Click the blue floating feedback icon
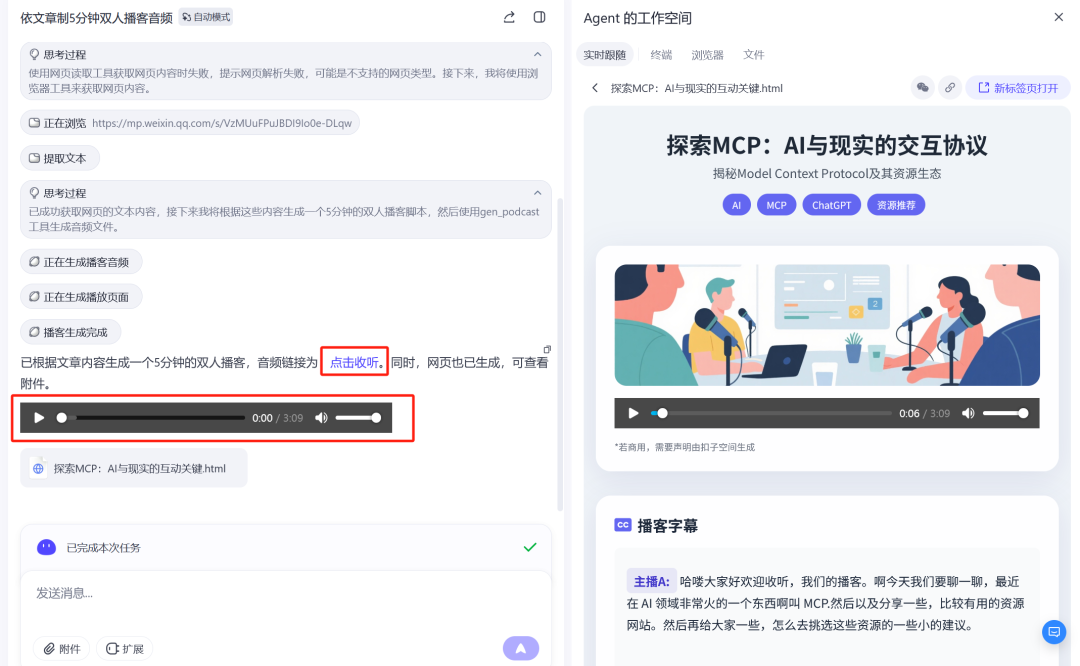Viewport: 1080px width, 666px height. point(1054,632)
